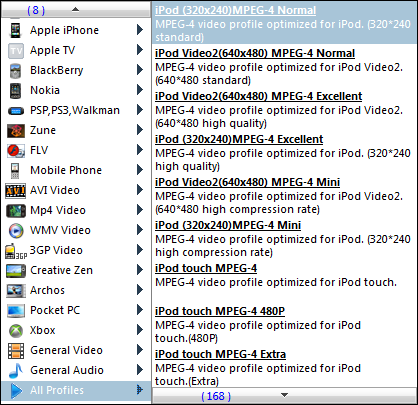The width and height of the screenshot is (418, 405).
Task: Open the 3GP Video category
Action: [76, 250]
